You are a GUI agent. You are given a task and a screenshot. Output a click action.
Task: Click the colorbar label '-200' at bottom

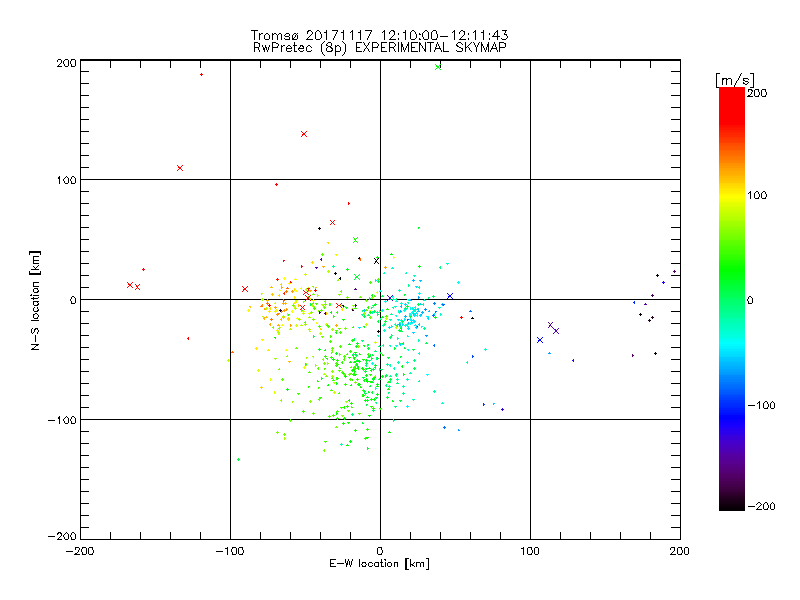[x=761, y=506]
